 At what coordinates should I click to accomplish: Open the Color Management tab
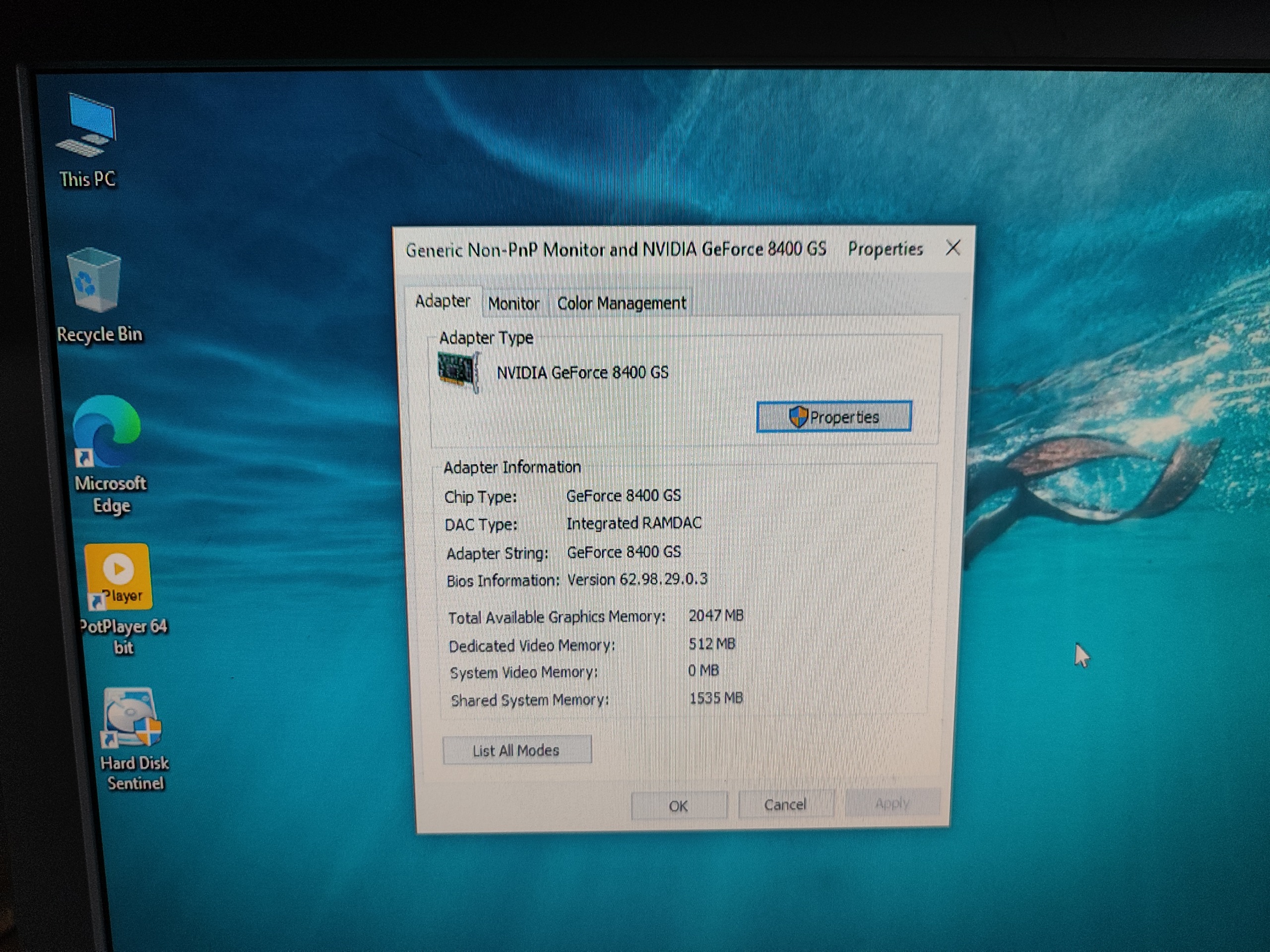coord(622,303)
